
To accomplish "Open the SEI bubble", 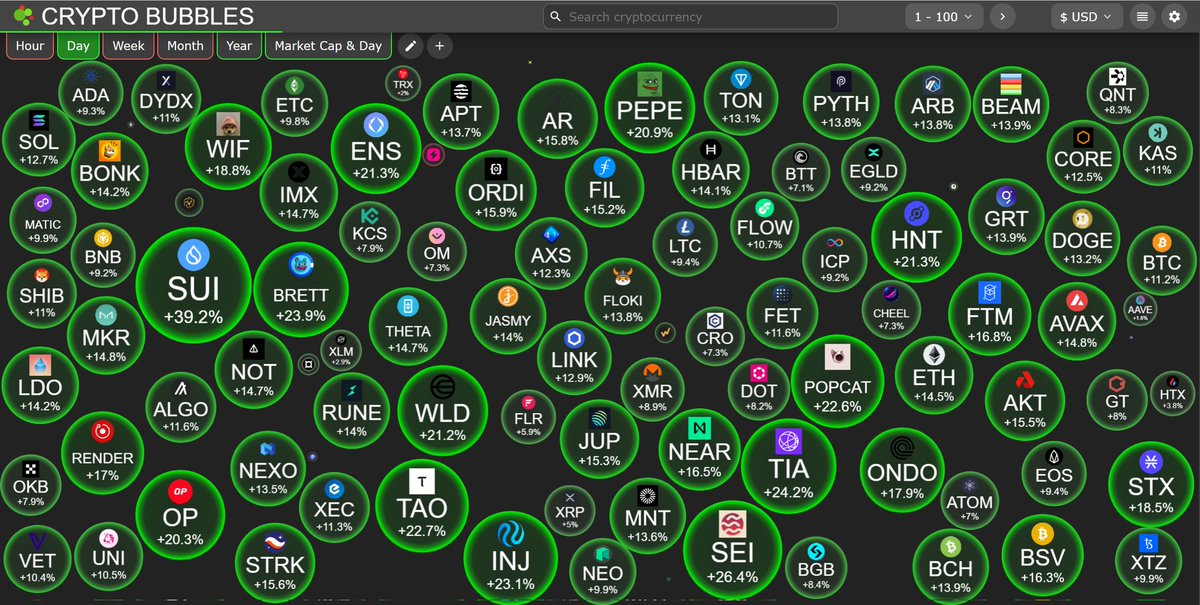I will pos(733,551).
